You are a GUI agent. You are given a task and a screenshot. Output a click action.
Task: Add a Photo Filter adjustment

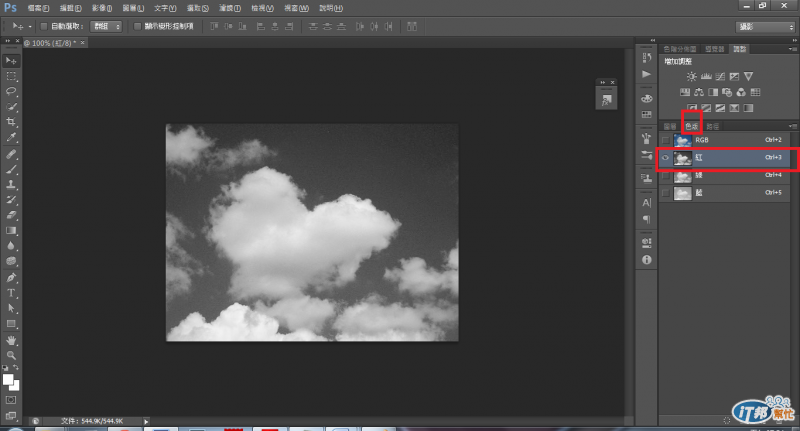[x=727, y=92]
